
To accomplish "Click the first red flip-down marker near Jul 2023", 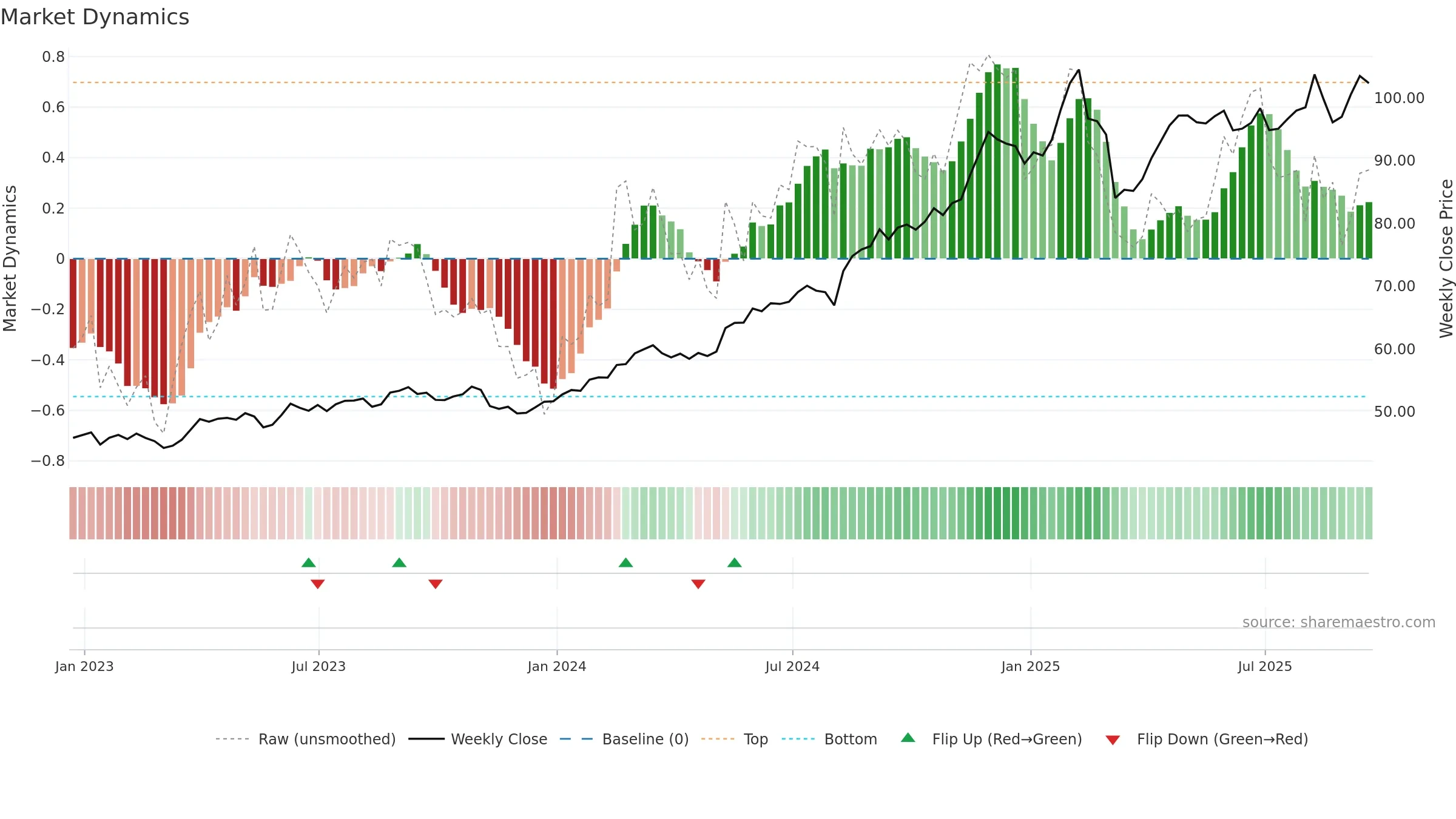I will coord(318,584).
